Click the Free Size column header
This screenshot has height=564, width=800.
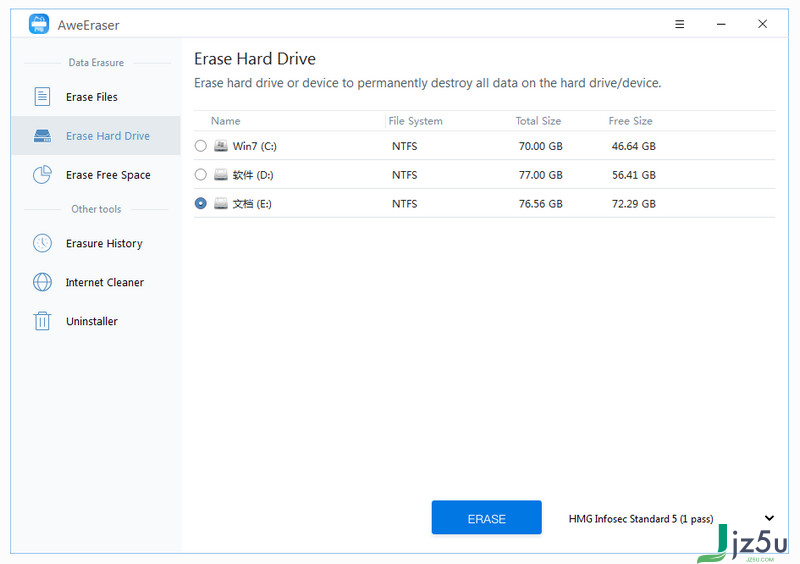pyautogui.click(x=630, y=121)
